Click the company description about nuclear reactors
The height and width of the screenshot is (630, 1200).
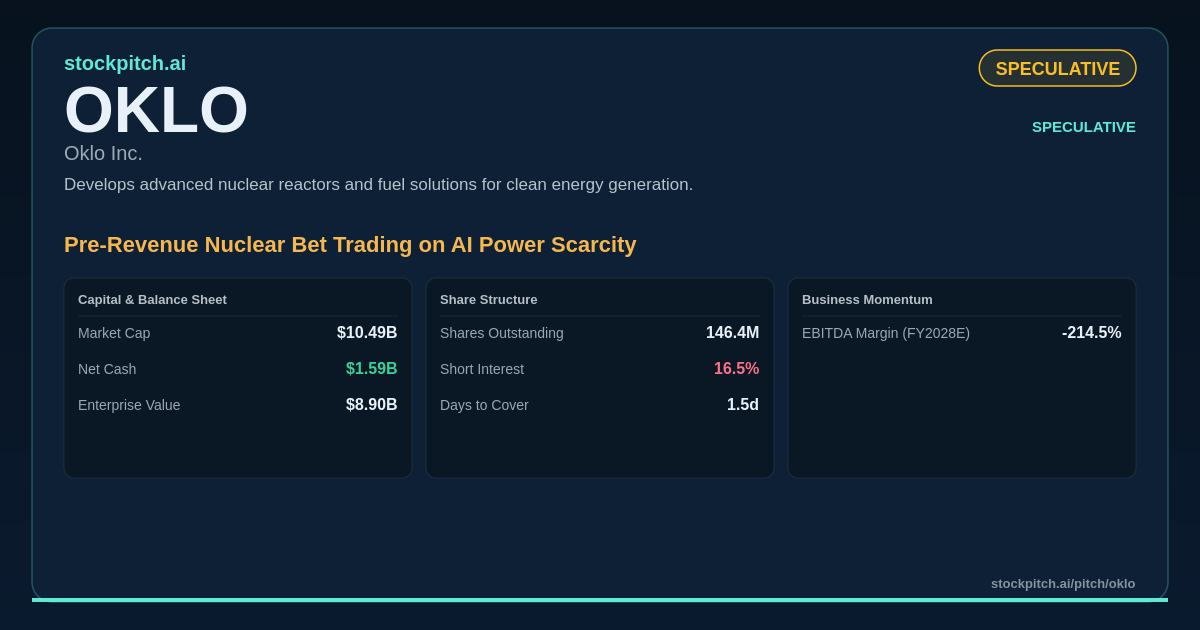(378, 185)
